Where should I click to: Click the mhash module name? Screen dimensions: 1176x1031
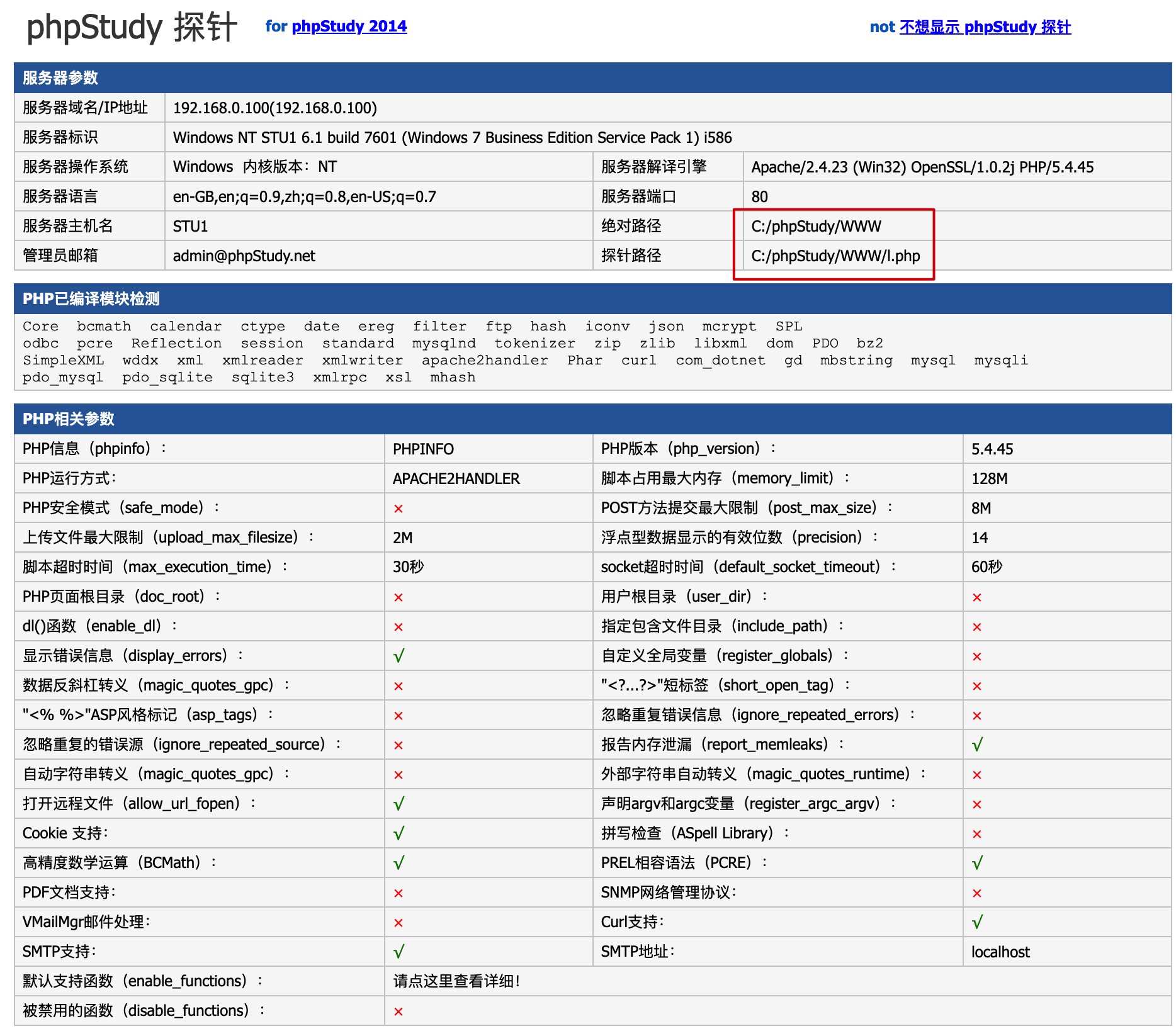[x=453, y=377]
